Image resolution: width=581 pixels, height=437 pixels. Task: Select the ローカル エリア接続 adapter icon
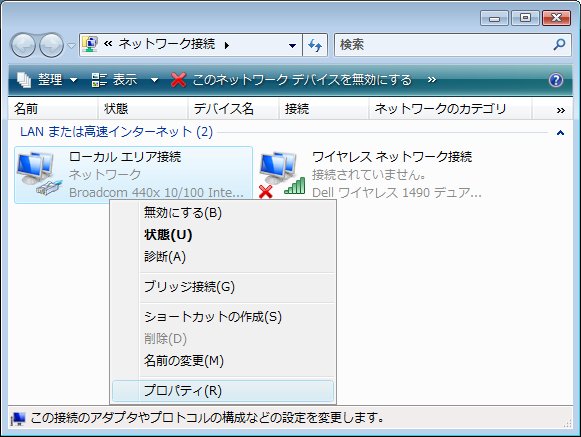(40, 173)
